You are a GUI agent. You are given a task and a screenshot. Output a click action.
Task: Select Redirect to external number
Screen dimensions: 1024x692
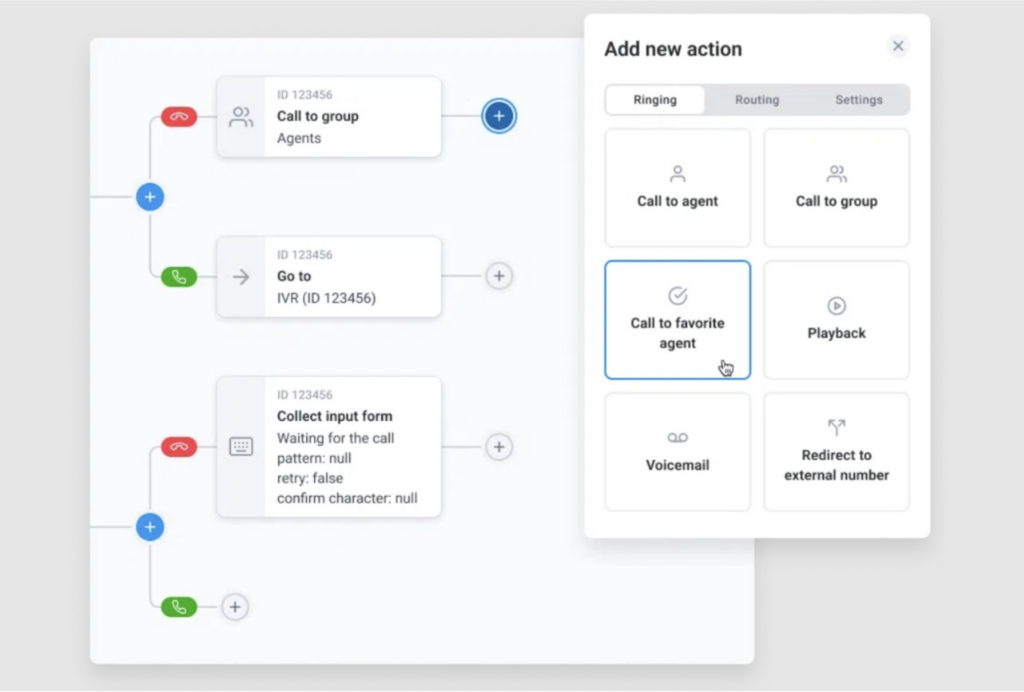[837, 452]
